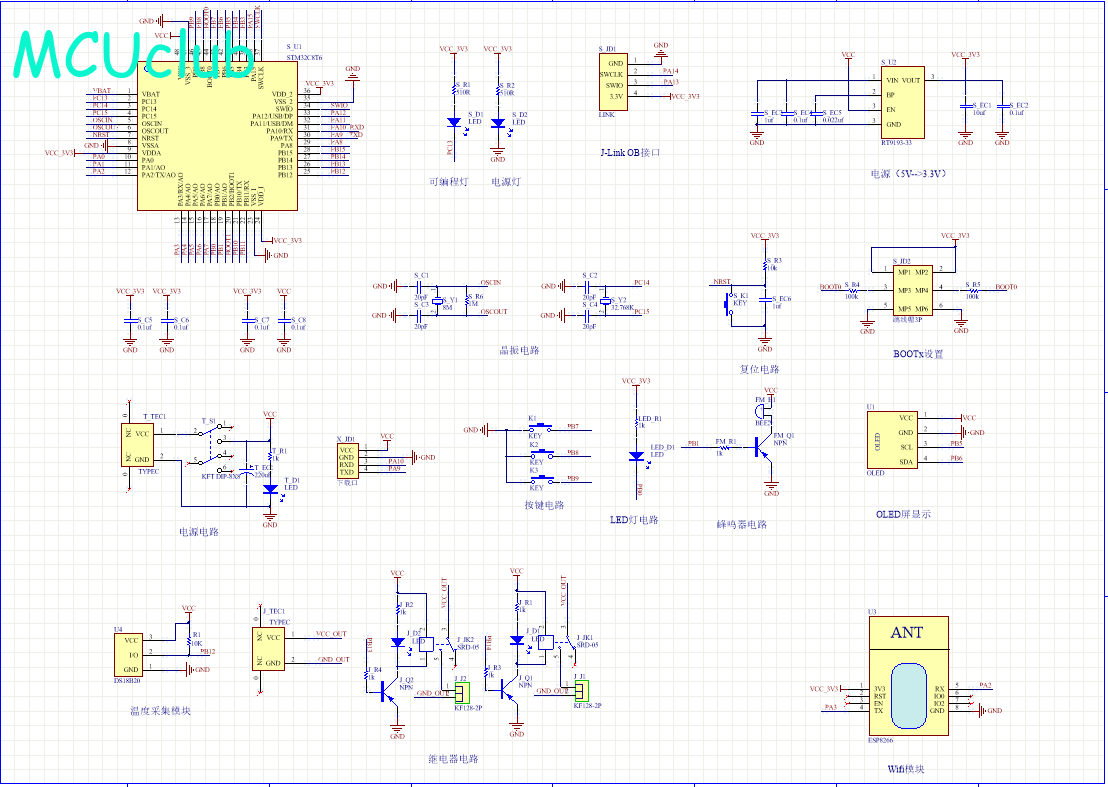Click the RT9193-33 voltage regulator block
The image size is (1108, 787).
[902, 102]
